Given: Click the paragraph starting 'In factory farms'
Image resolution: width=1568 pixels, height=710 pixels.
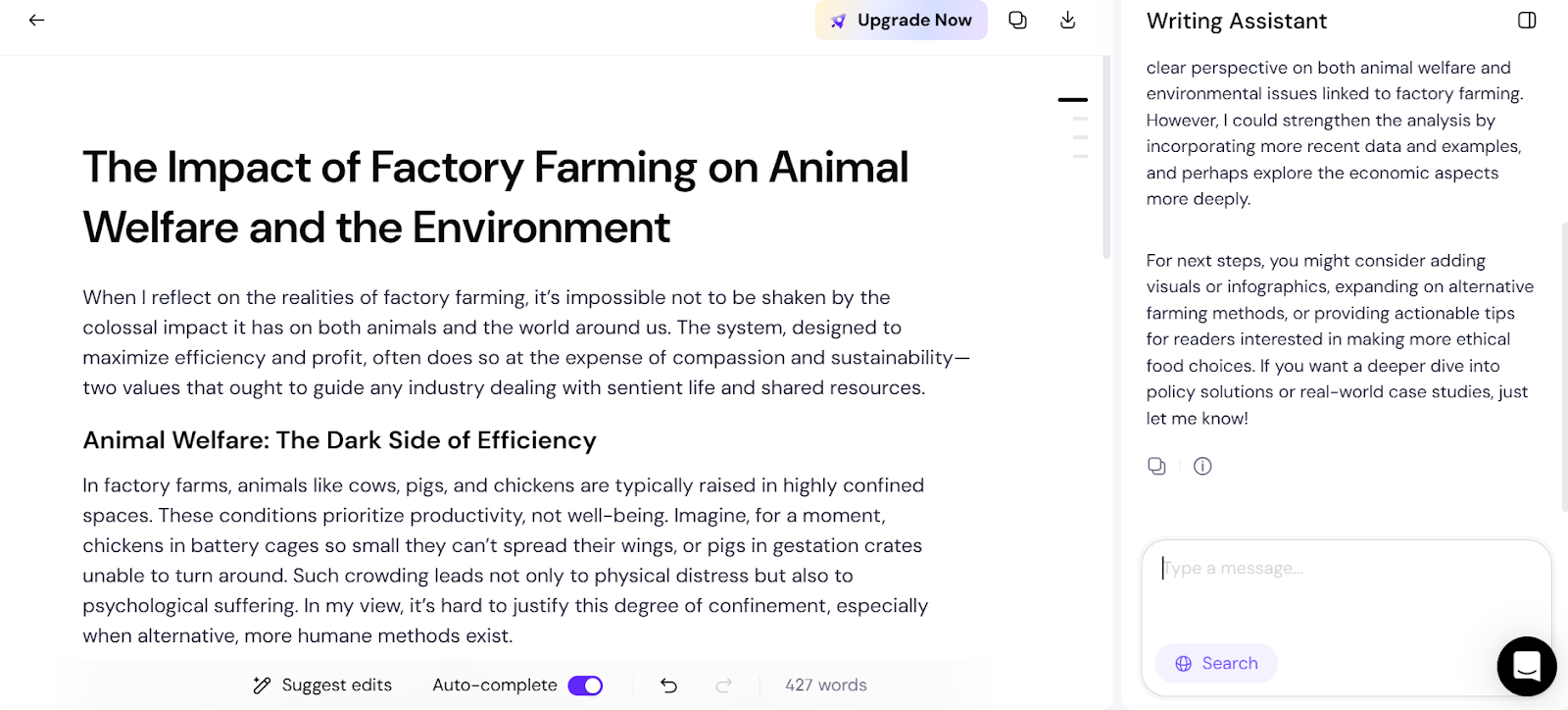Looking at the screenshot, I should tap(506, 560).
